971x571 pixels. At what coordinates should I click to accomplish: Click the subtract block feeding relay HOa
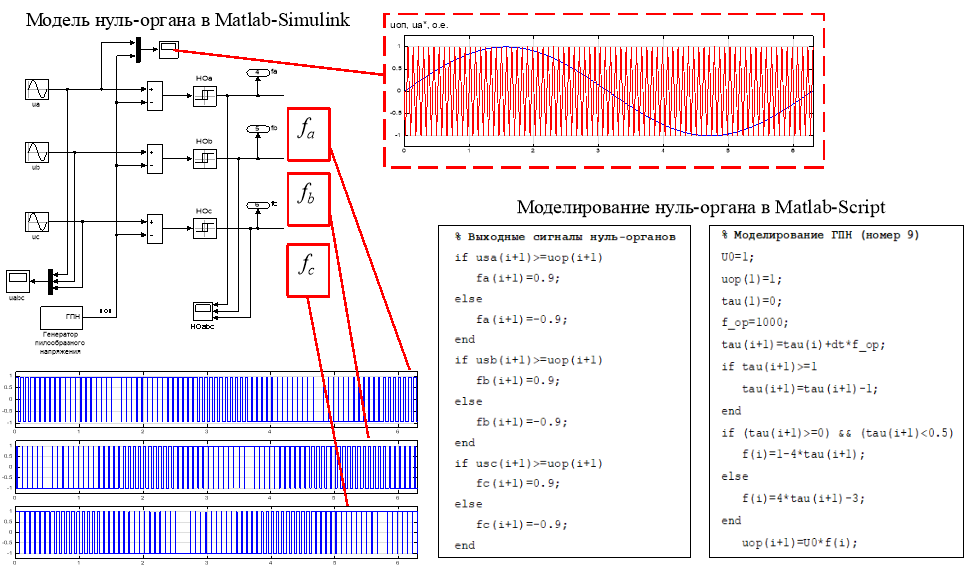tap(154, 96)
